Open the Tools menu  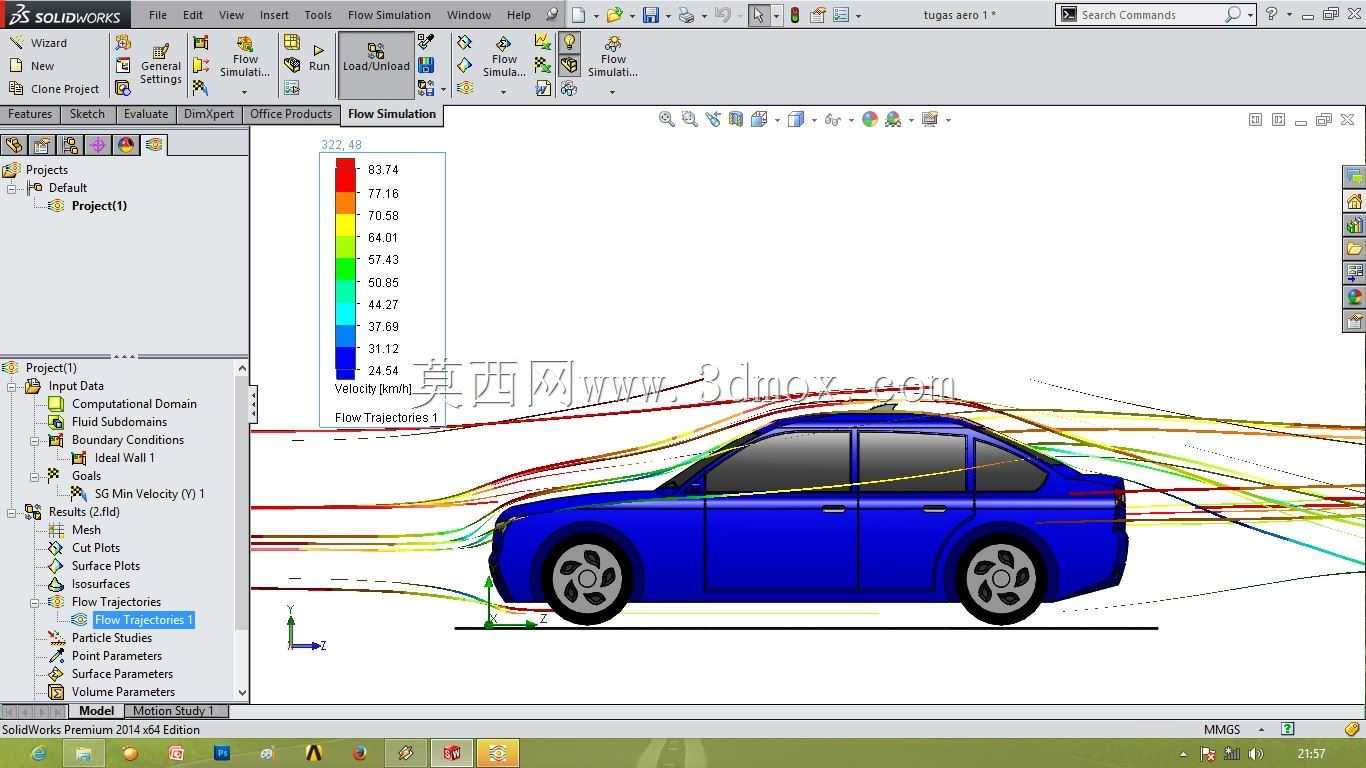[x=318, y=15]
